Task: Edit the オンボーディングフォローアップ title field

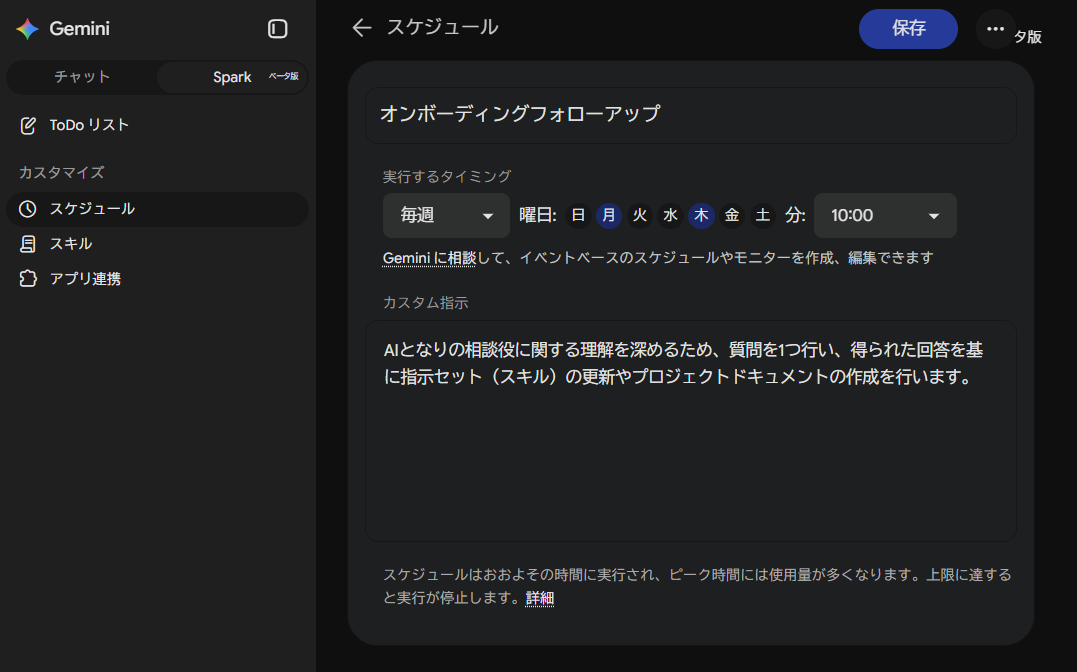Action: [690, 115]
